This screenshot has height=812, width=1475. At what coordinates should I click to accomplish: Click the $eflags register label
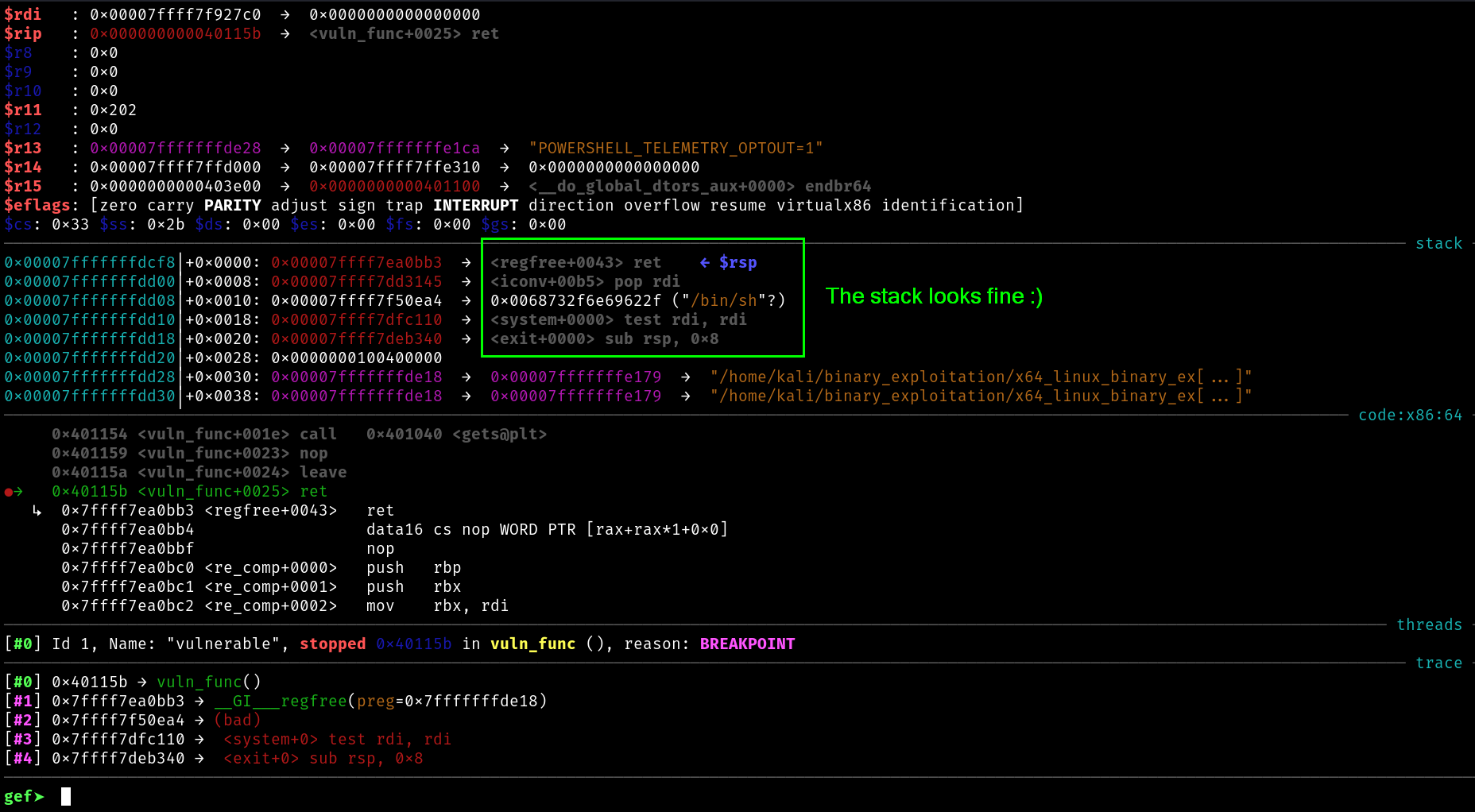tap(37, 206)
